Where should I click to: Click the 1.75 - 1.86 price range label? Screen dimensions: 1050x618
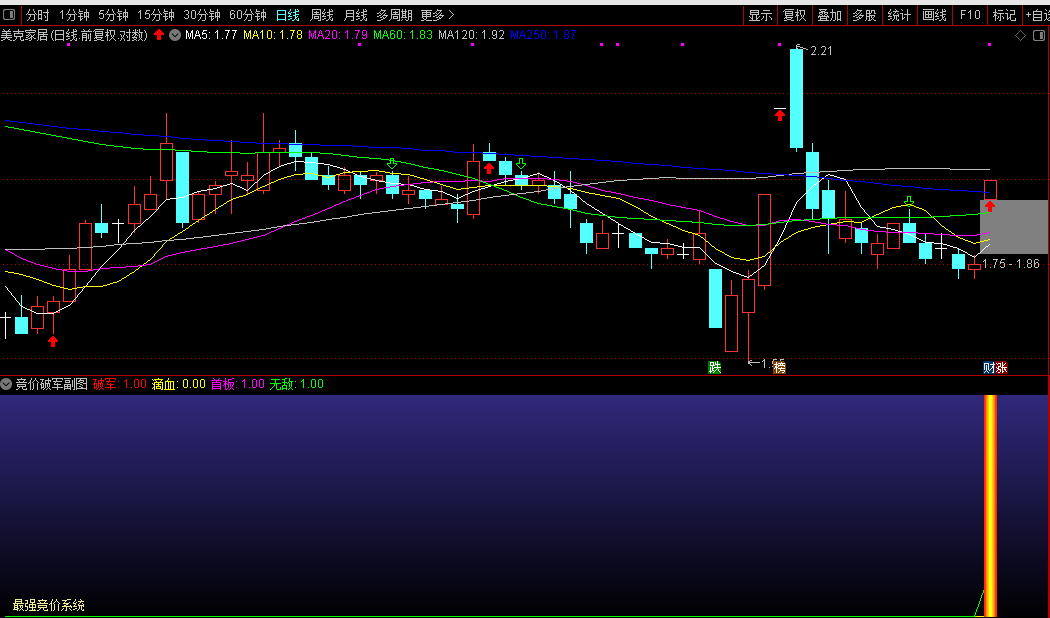tap(1010, 264)
